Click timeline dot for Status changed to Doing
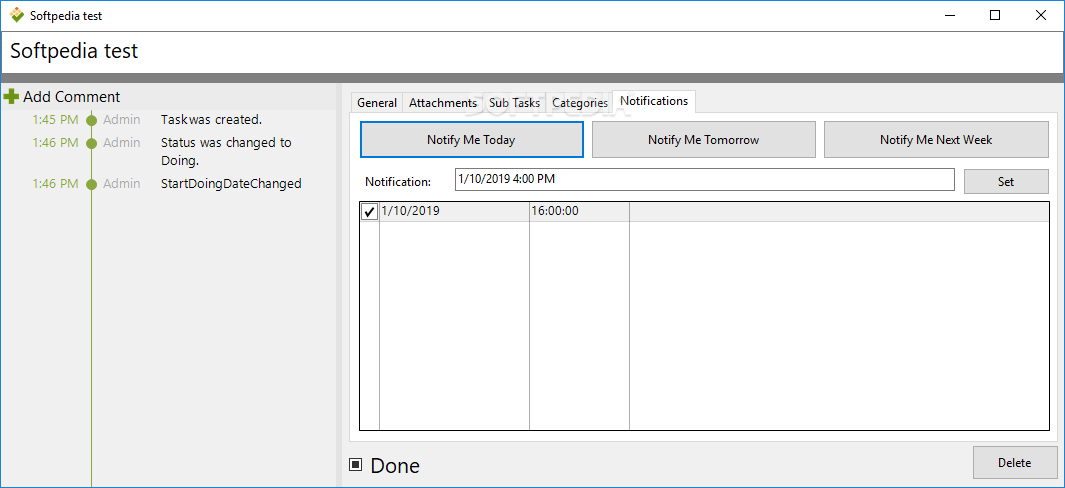The width and height of the screenshot is (1065, 488). coord(92,143)
